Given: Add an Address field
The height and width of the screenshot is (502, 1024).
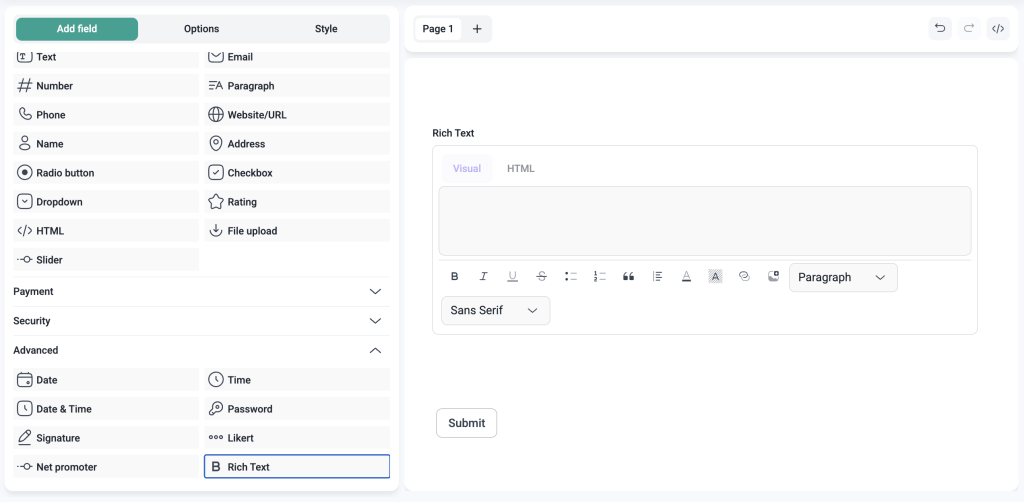Looking at the screenshot, I should (297, 144).
